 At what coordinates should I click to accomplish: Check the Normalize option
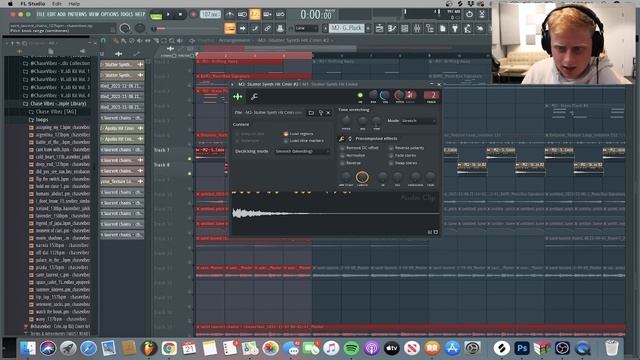pyautogui.click(x=353, y=156)
